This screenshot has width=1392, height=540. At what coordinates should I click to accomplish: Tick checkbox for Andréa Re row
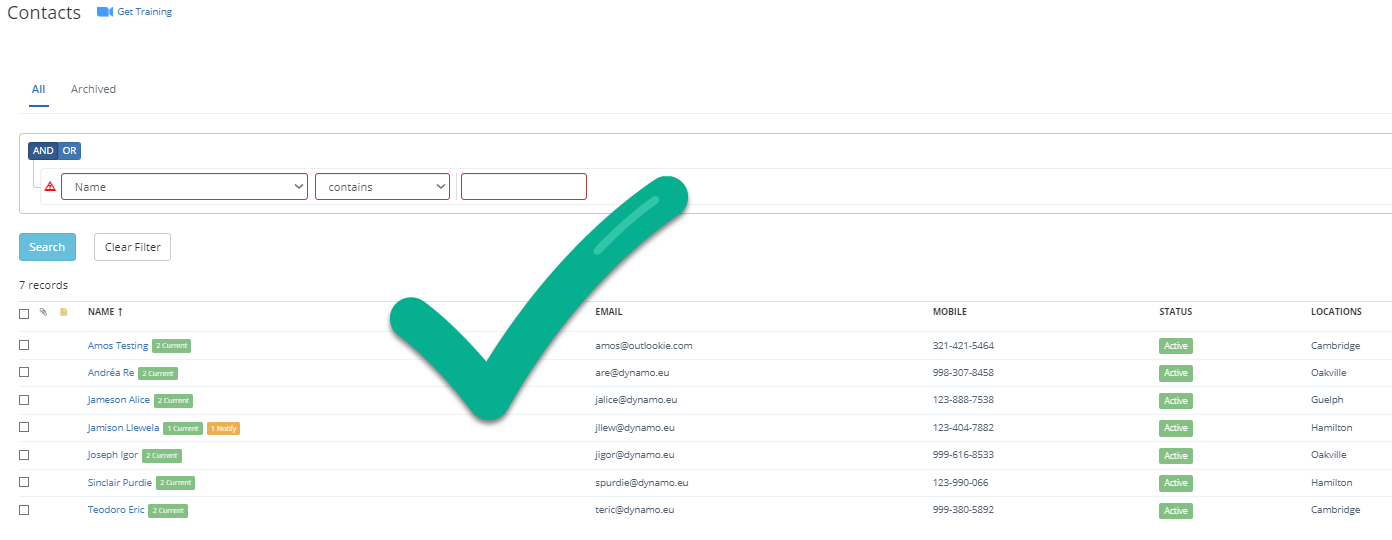[x=24, y=372]
